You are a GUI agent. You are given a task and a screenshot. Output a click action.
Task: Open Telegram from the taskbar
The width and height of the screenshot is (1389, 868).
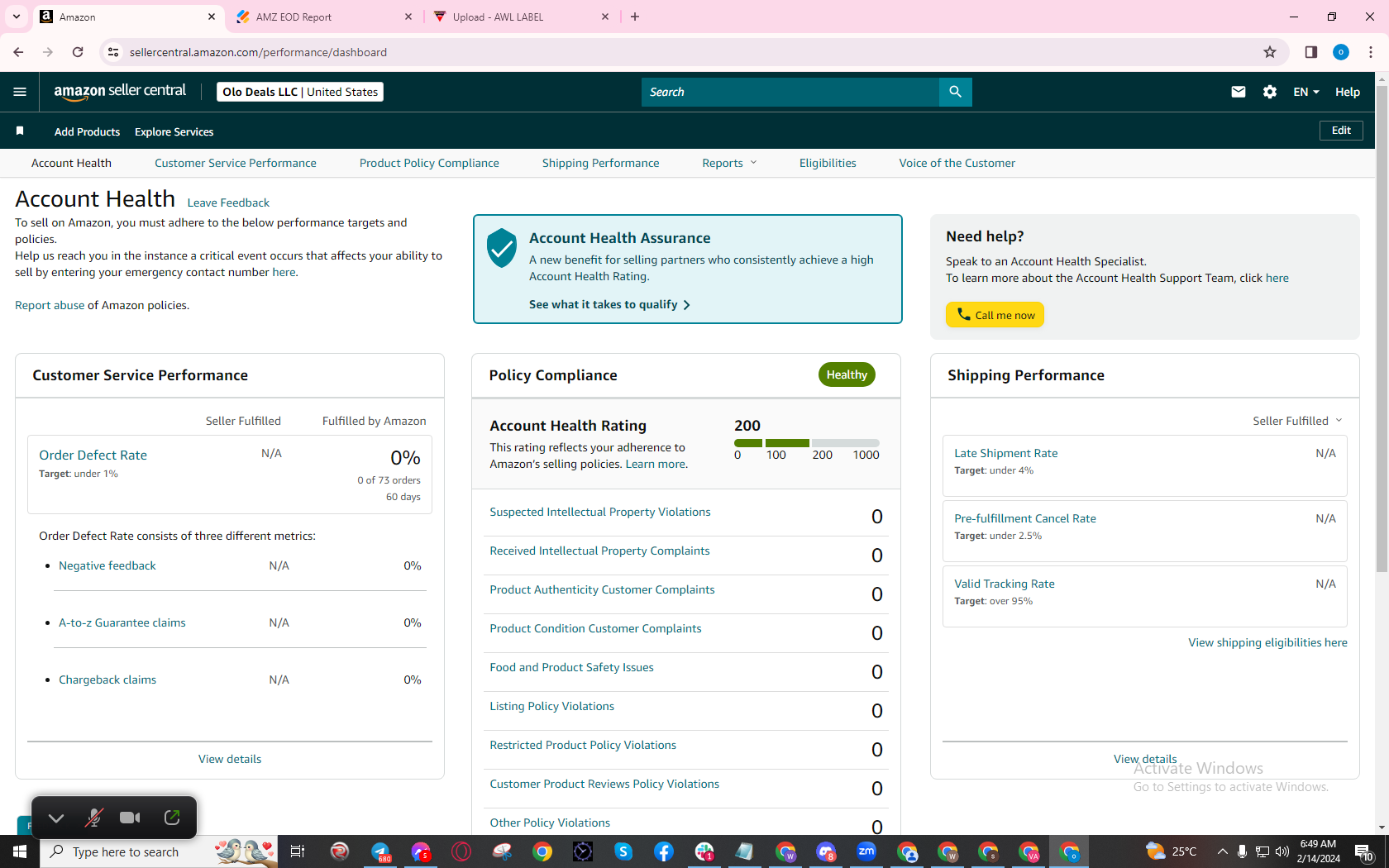point(380,851)
